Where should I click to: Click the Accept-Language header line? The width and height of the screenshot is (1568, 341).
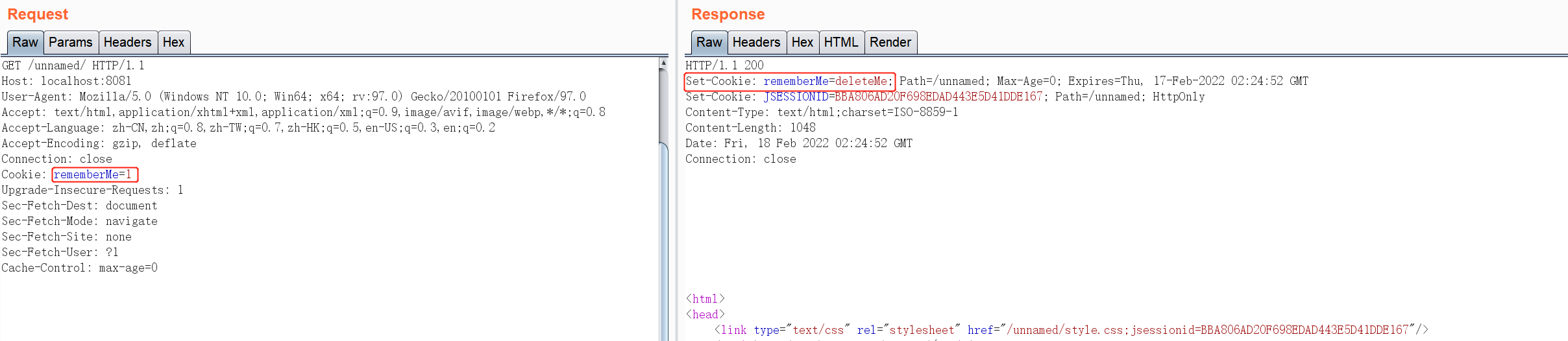point(249,128)
